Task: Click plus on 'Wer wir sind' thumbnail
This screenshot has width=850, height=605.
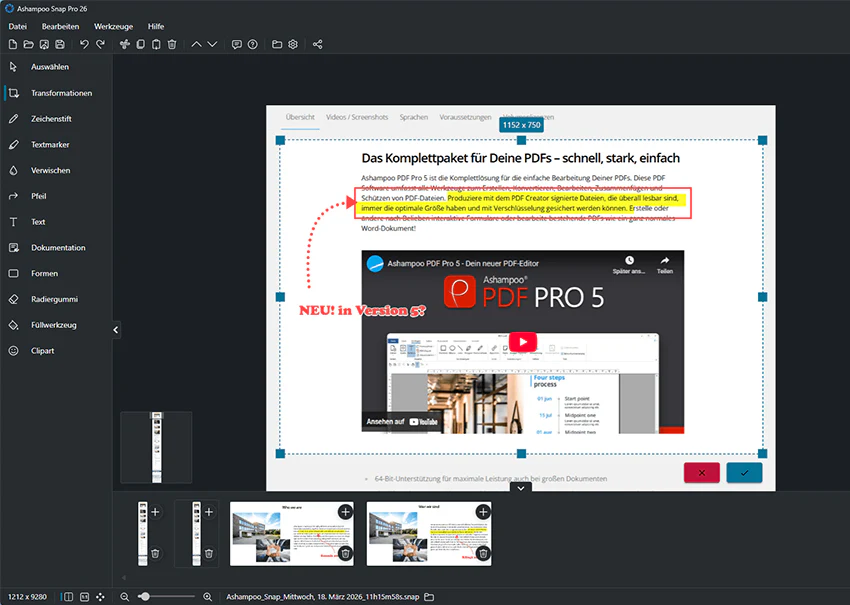Action: coord(483,511)
